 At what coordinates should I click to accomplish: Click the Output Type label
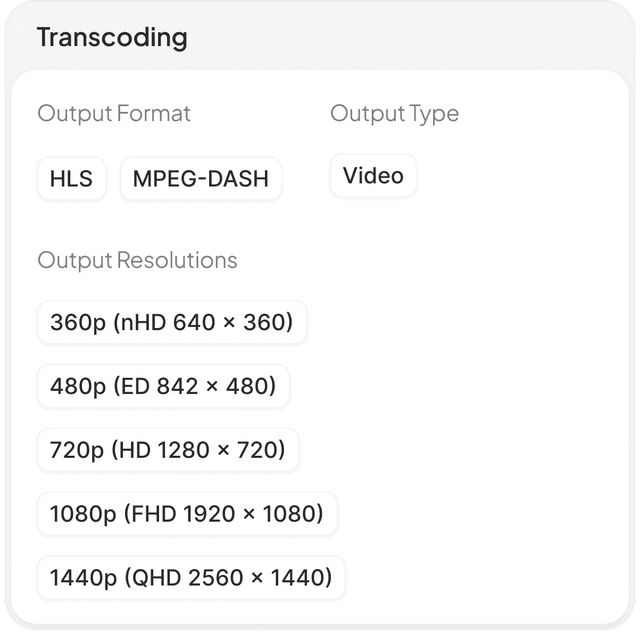(395, 113)
